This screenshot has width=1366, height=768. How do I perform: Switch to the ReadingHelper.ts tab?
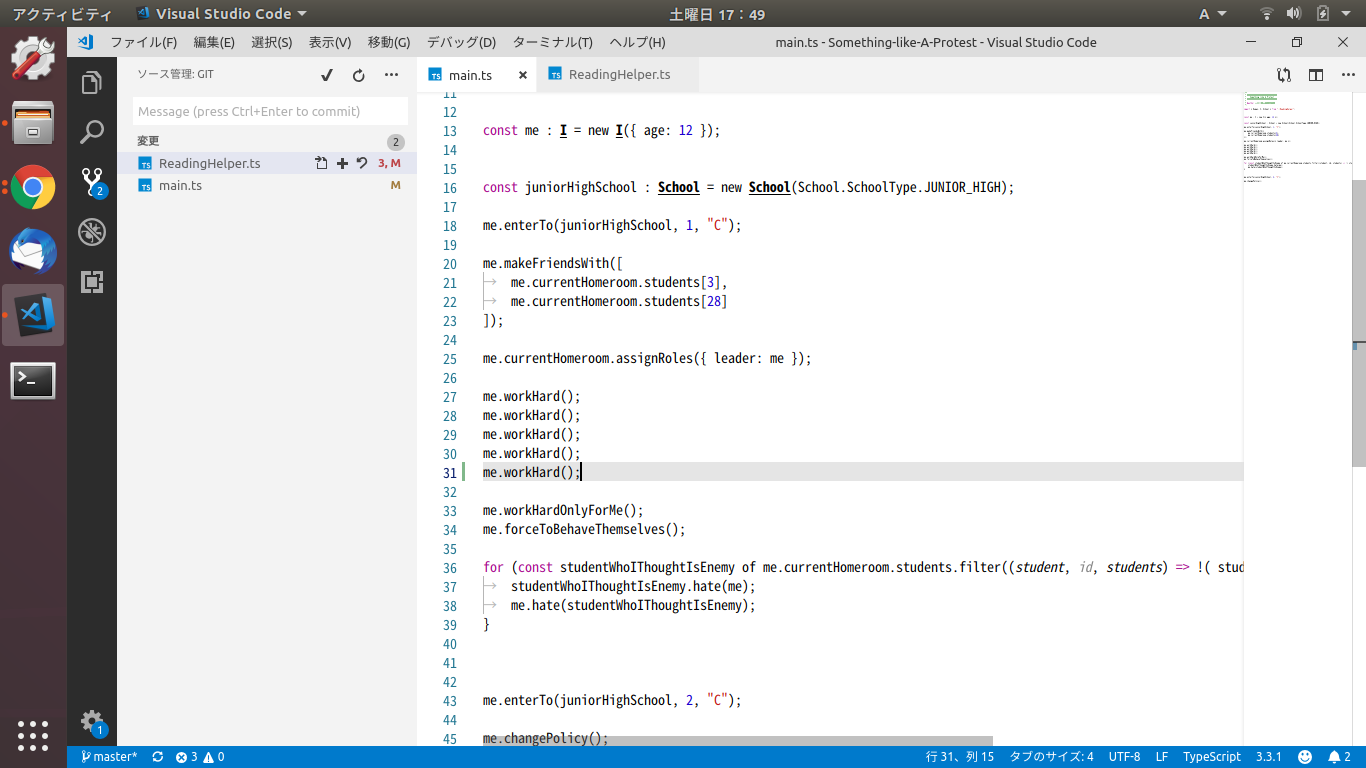618,75
